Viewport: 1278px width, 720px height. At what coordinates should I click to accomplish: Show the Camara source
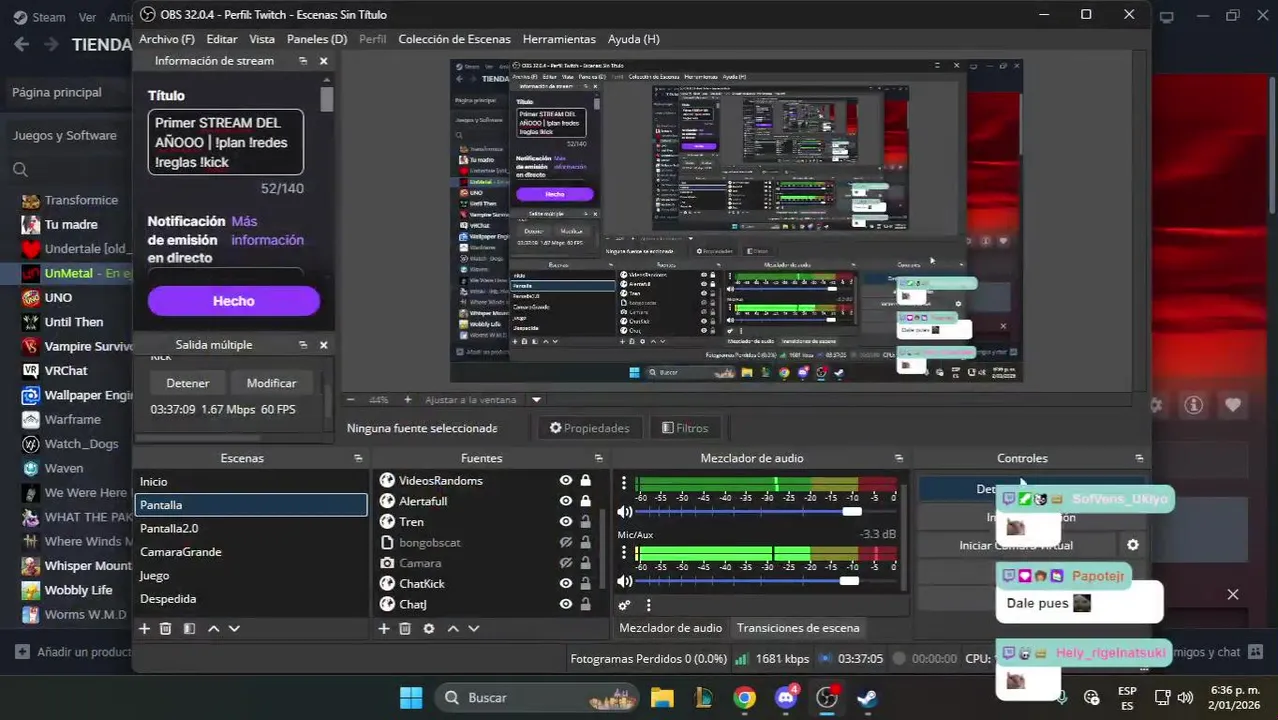[x=566, y=563]
